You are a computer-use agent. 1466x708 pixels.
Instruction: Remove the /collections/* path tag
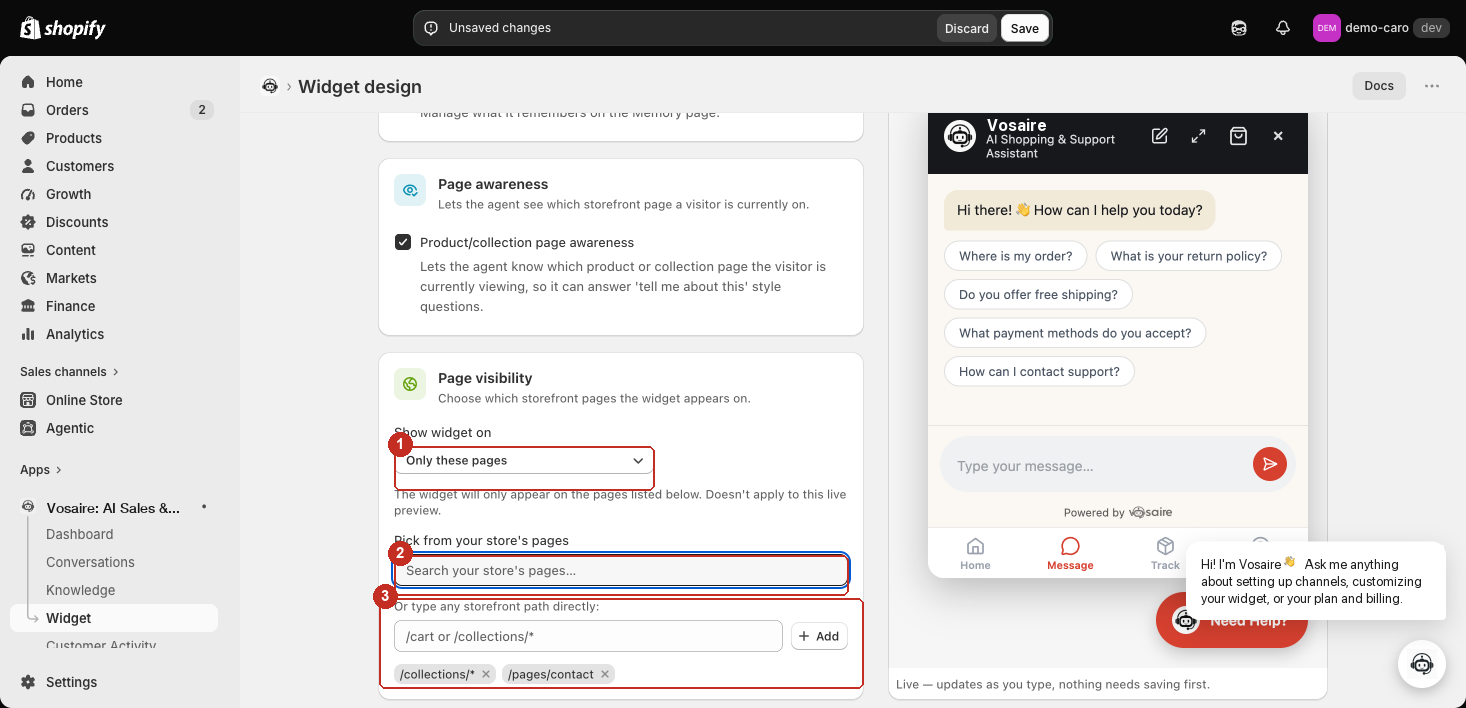(x=486, y=674)
